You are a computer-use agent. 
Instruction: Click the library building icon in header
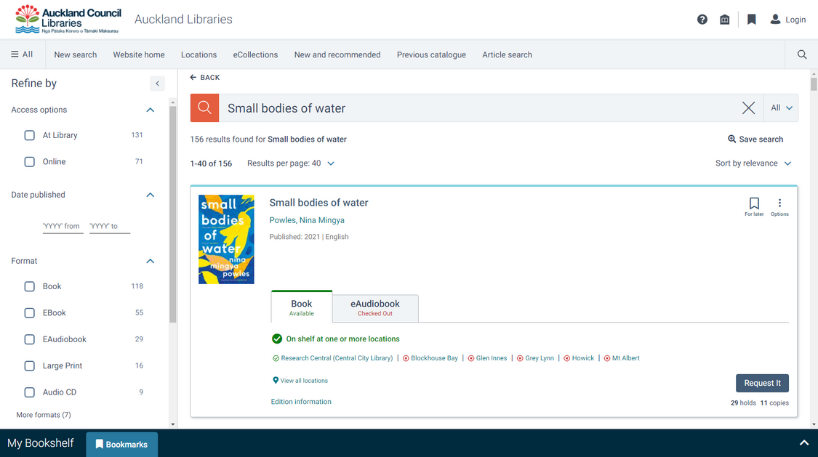click(725, 20)
